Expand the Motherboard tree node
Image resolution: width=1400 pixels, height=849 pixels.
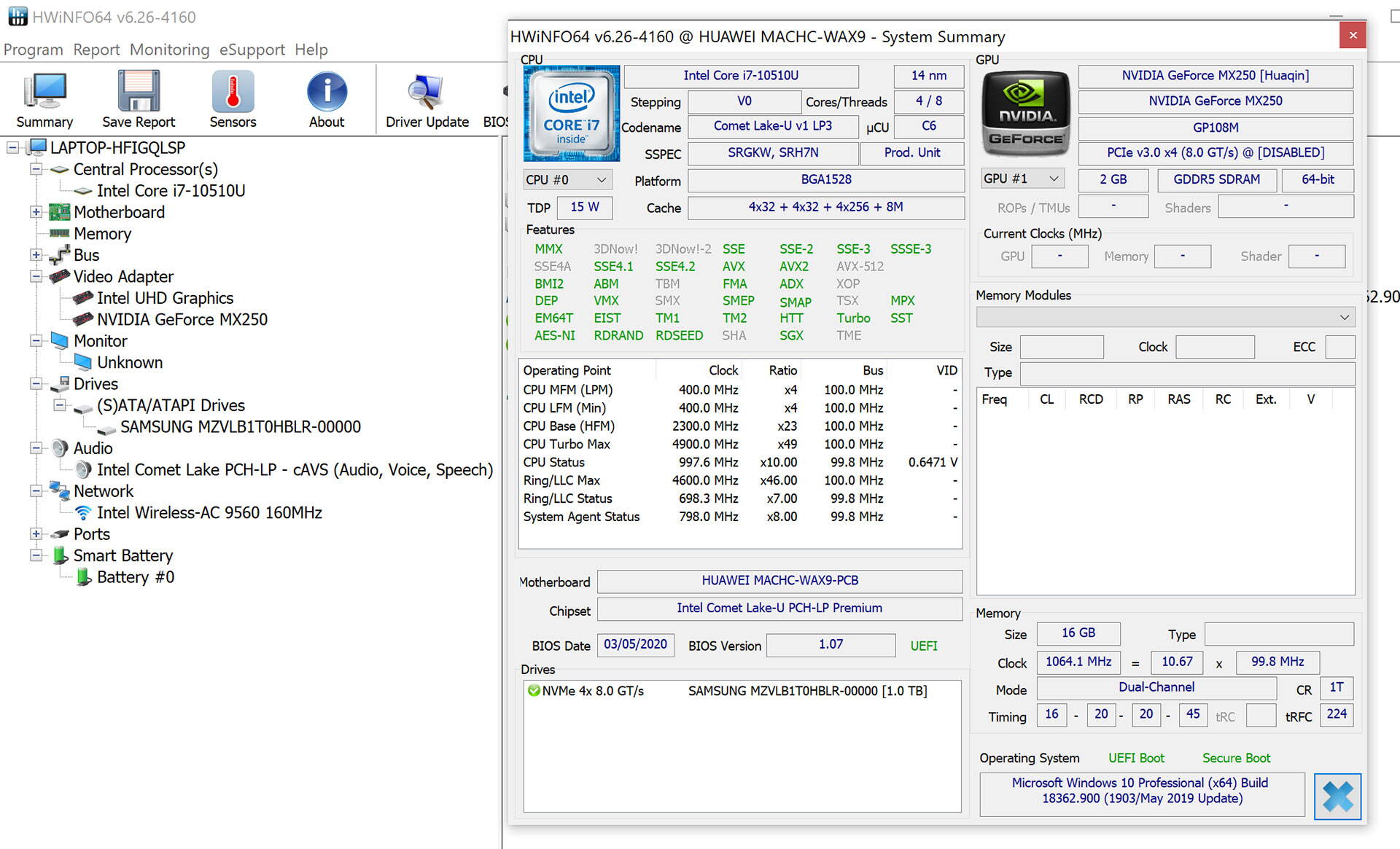point(36,212)
